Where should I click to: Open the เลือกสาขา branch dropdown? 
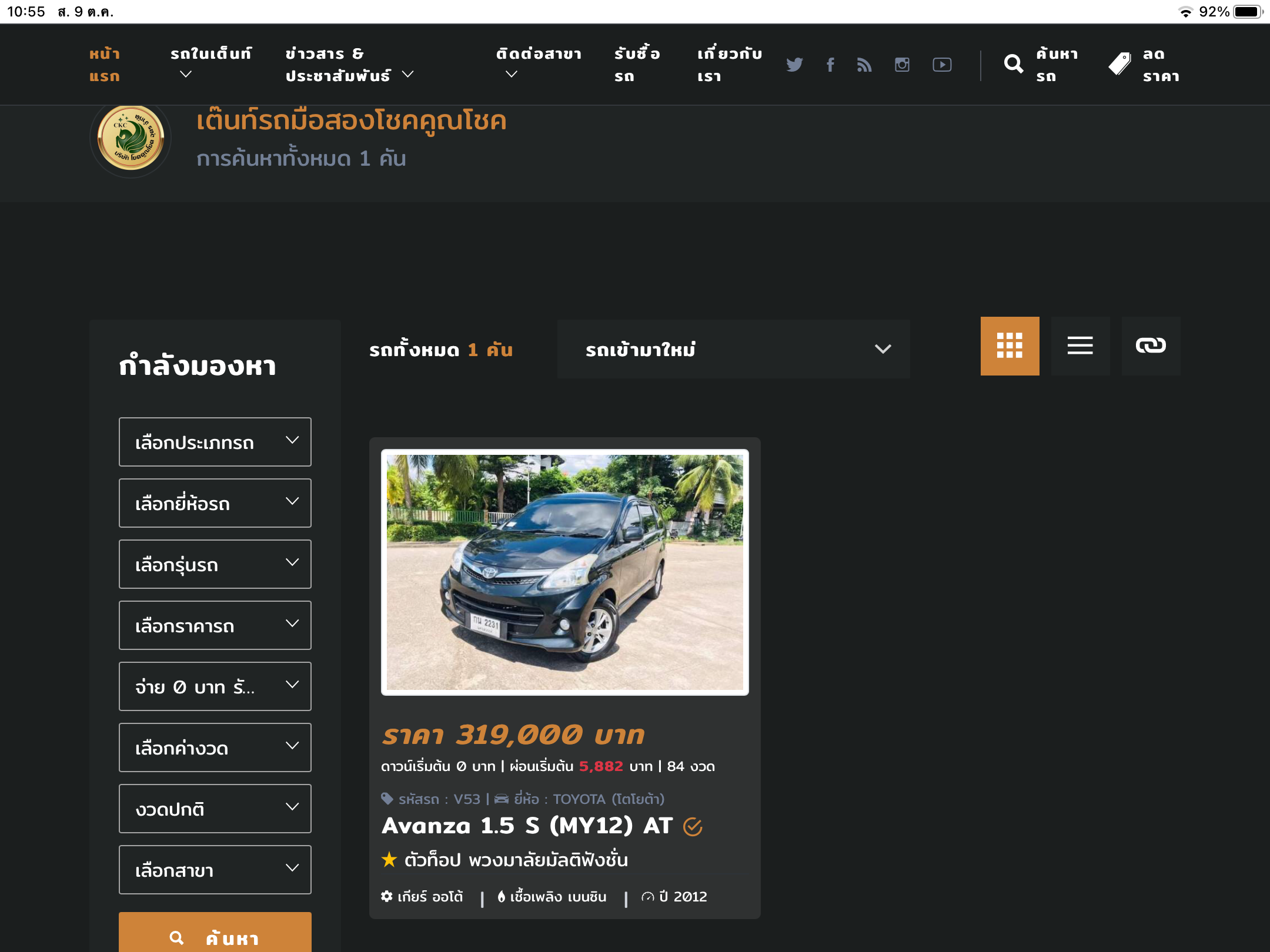click(215, 870)
